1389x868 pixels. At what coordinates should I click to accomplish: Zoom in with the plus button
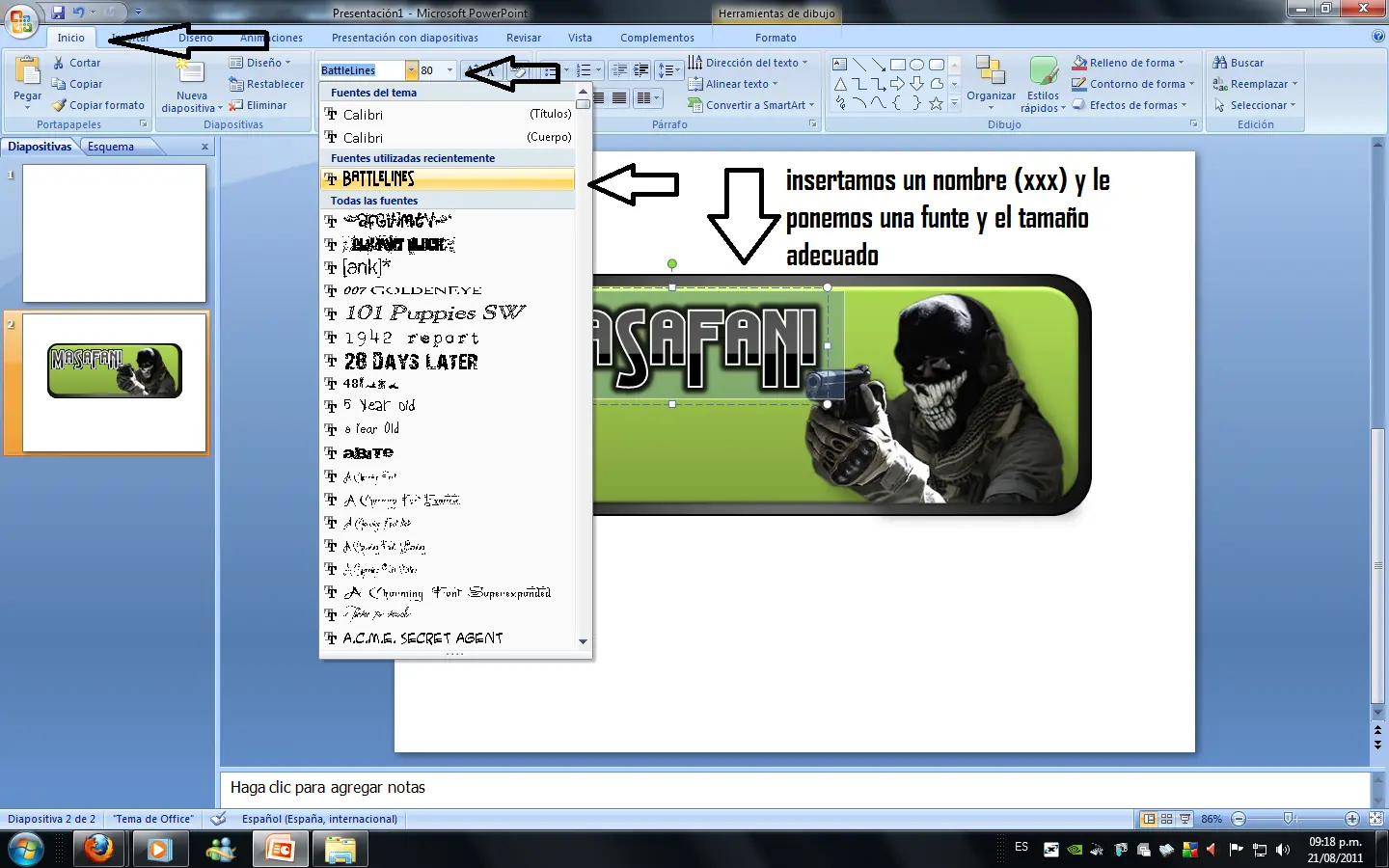(1352, 819)
